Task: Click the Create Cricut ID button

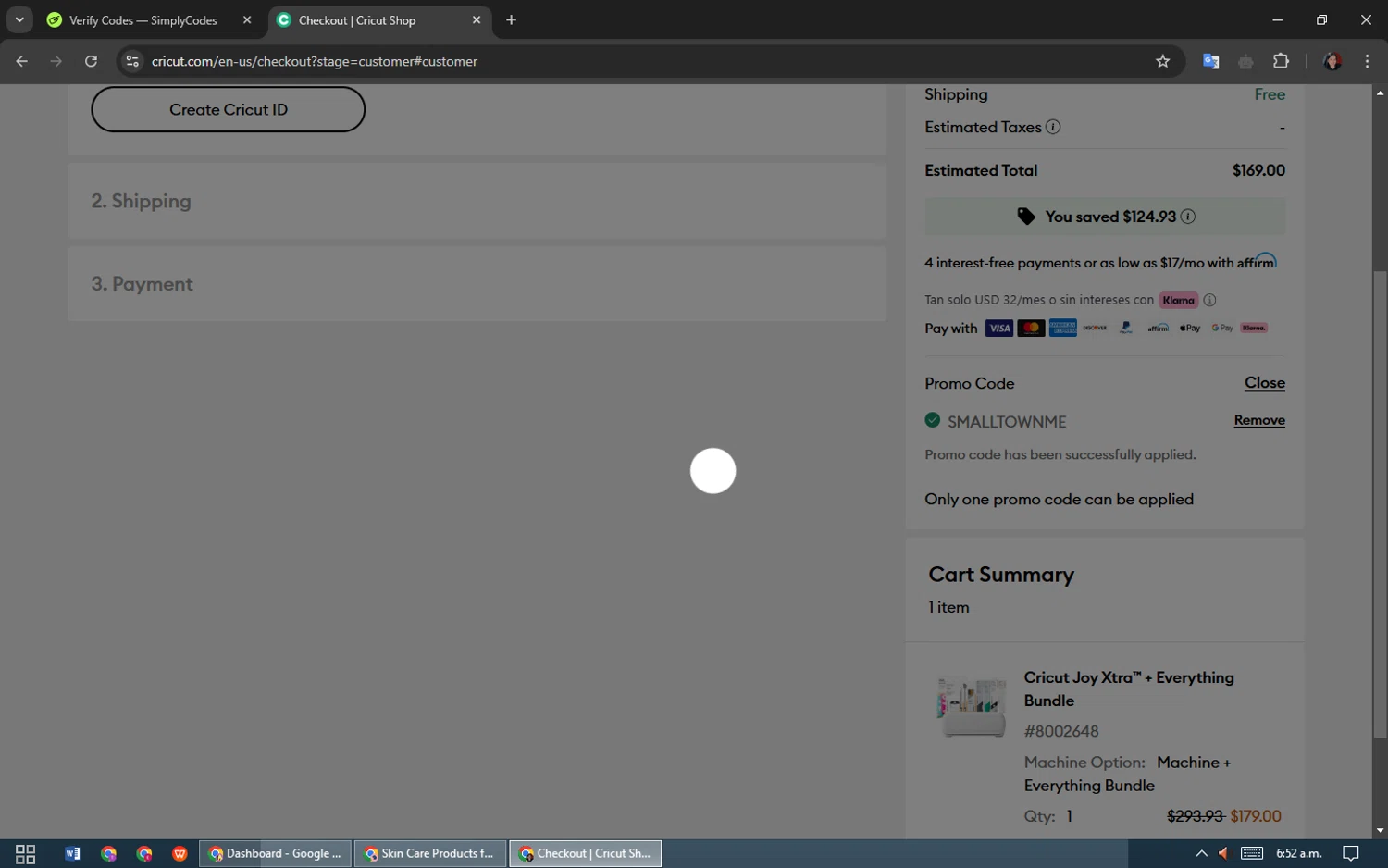Action: tap(228, 109)
